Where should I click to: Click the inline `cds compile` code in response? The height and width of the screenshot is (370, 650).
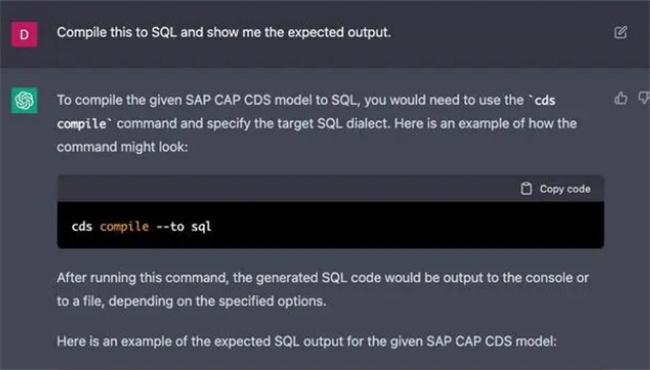[x=306, y=112]
